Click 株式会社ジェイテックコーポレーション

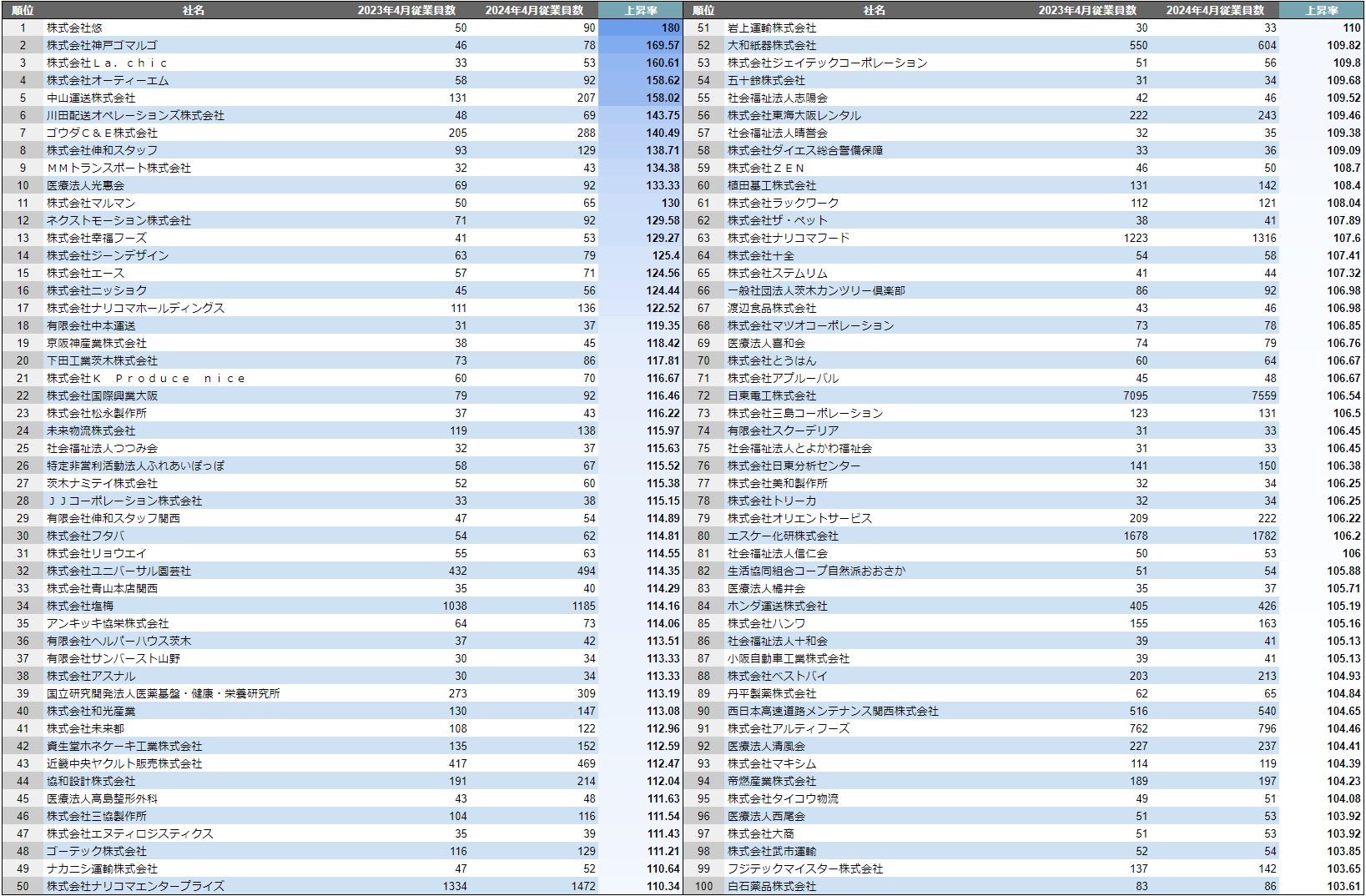click(828, 63)
